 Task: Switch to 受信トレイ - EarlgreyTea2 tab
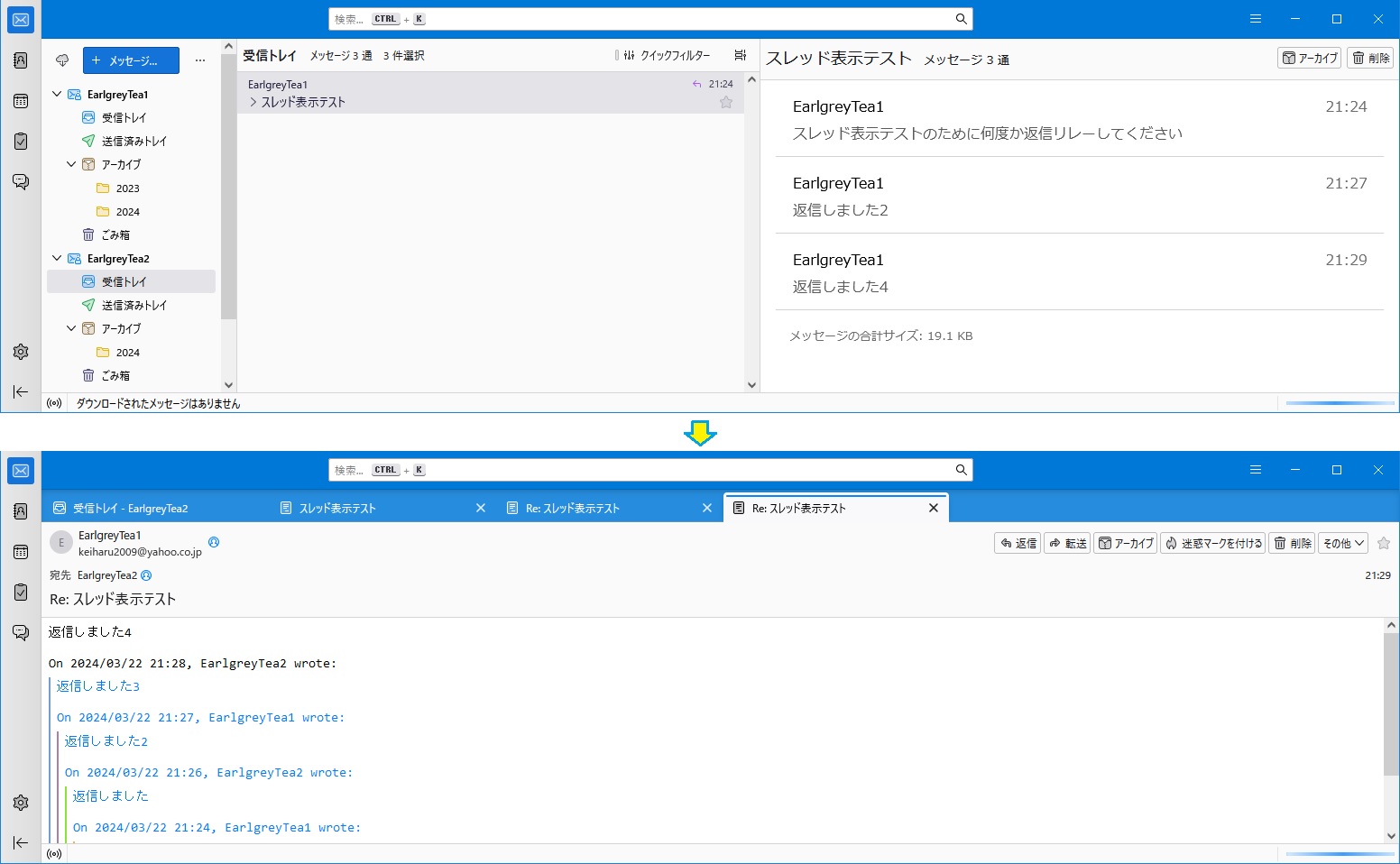[130, 509]
